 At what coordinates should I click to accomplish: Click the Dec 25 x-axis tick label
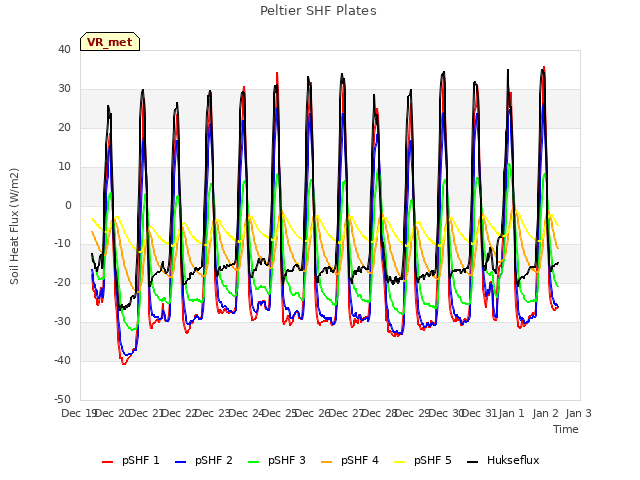(279, 413)
